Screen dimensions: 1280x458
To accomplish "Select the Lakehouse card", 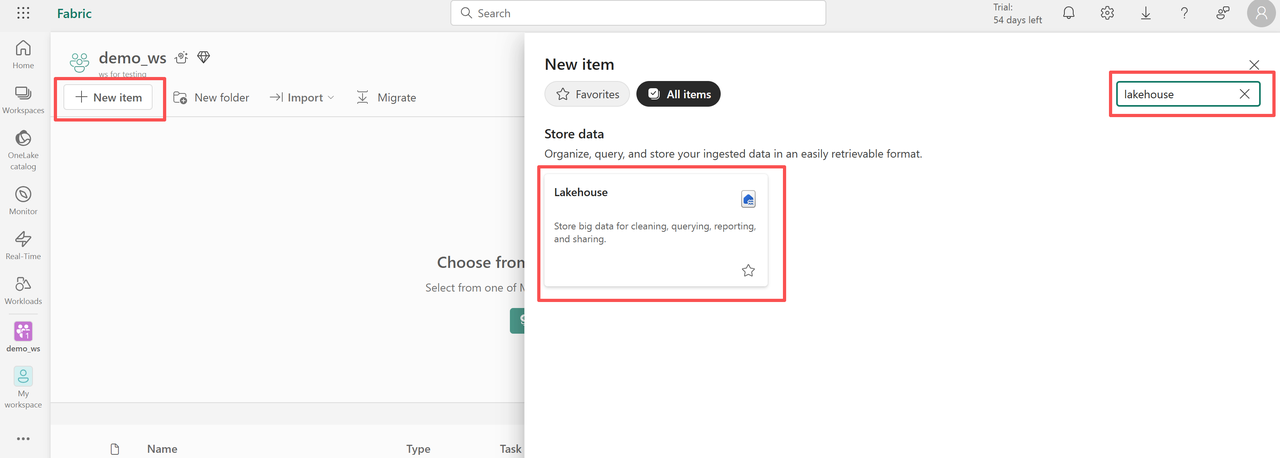I will 655,230.
